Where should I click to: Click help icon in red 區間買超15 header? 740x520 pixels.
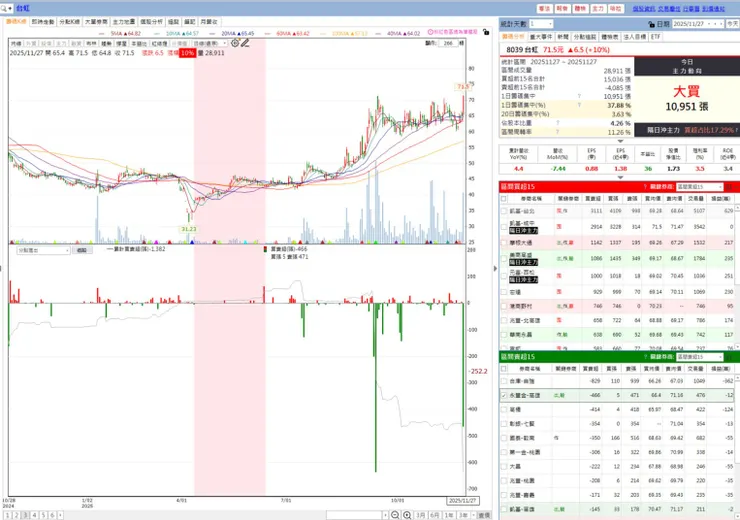(x=645, y=187)
